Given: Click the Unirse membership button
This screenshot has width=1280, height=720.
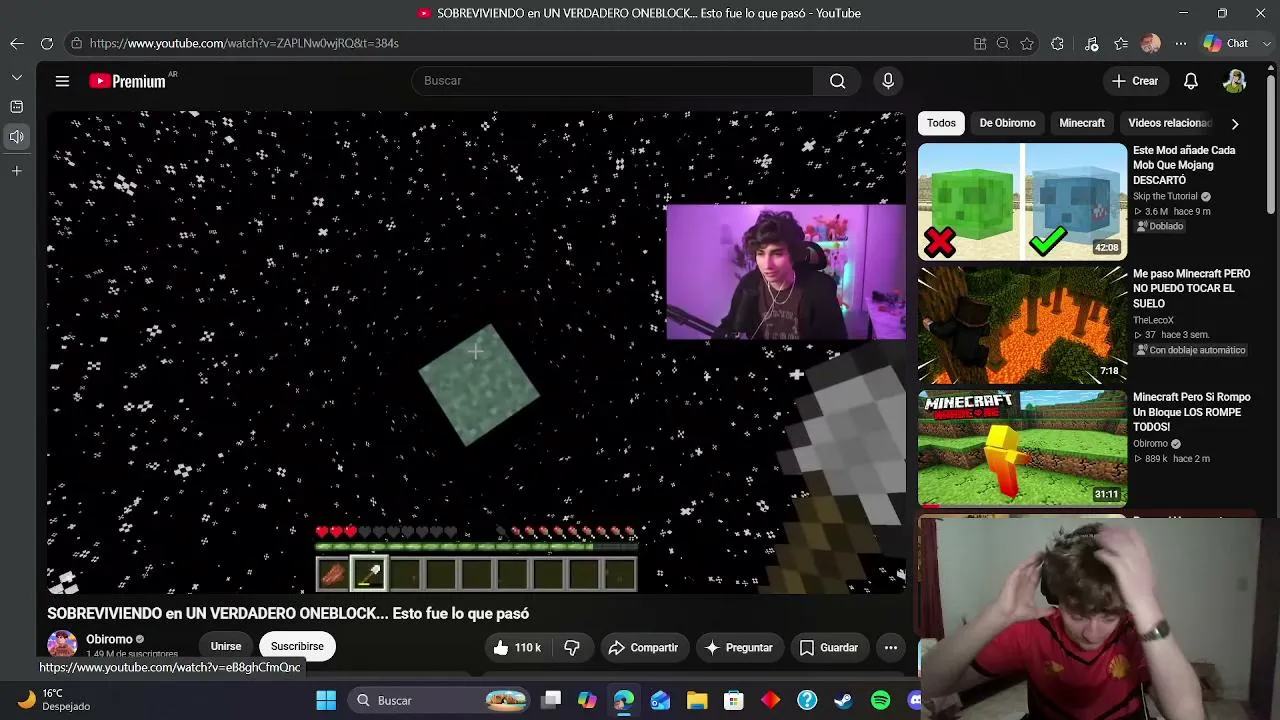Looking at the screenshot, I should 226,646.
